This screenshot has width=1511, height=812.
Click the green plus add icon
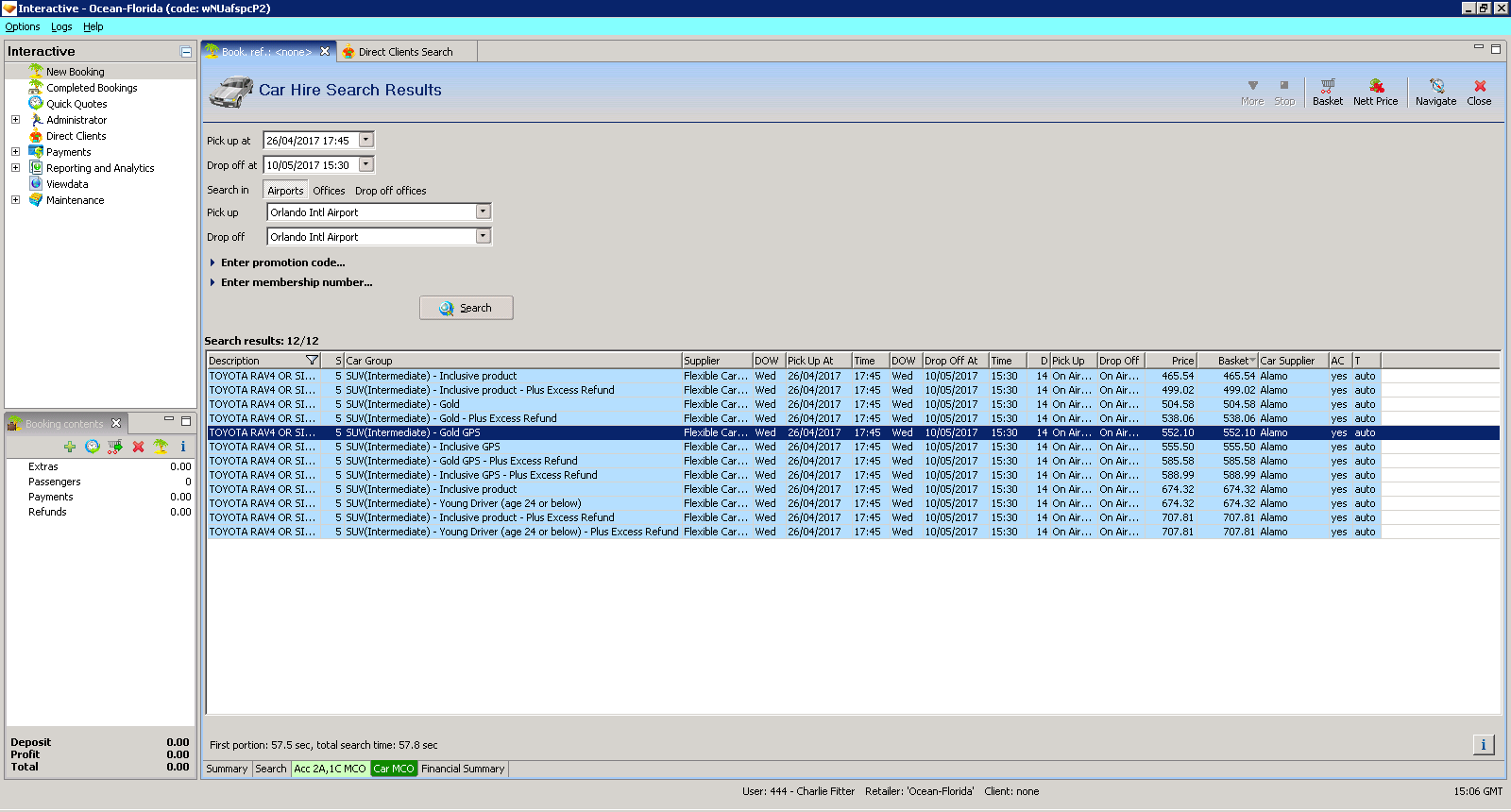click(x=70, y=447)
